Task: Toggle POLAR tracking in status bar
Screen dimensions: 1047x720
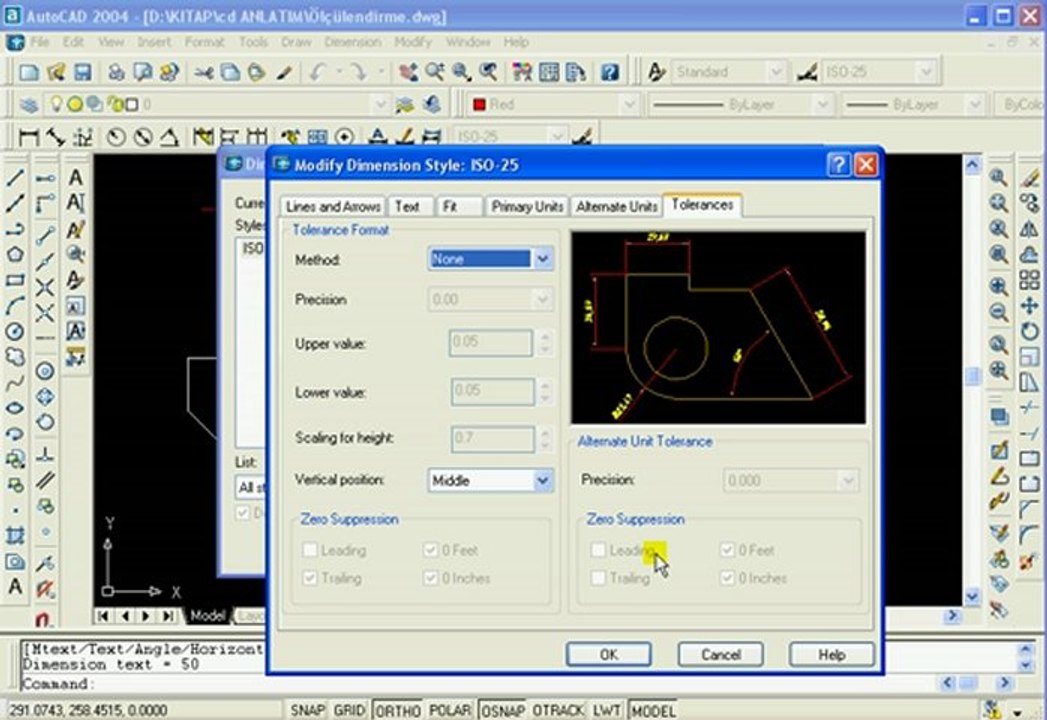Action: 450,710
